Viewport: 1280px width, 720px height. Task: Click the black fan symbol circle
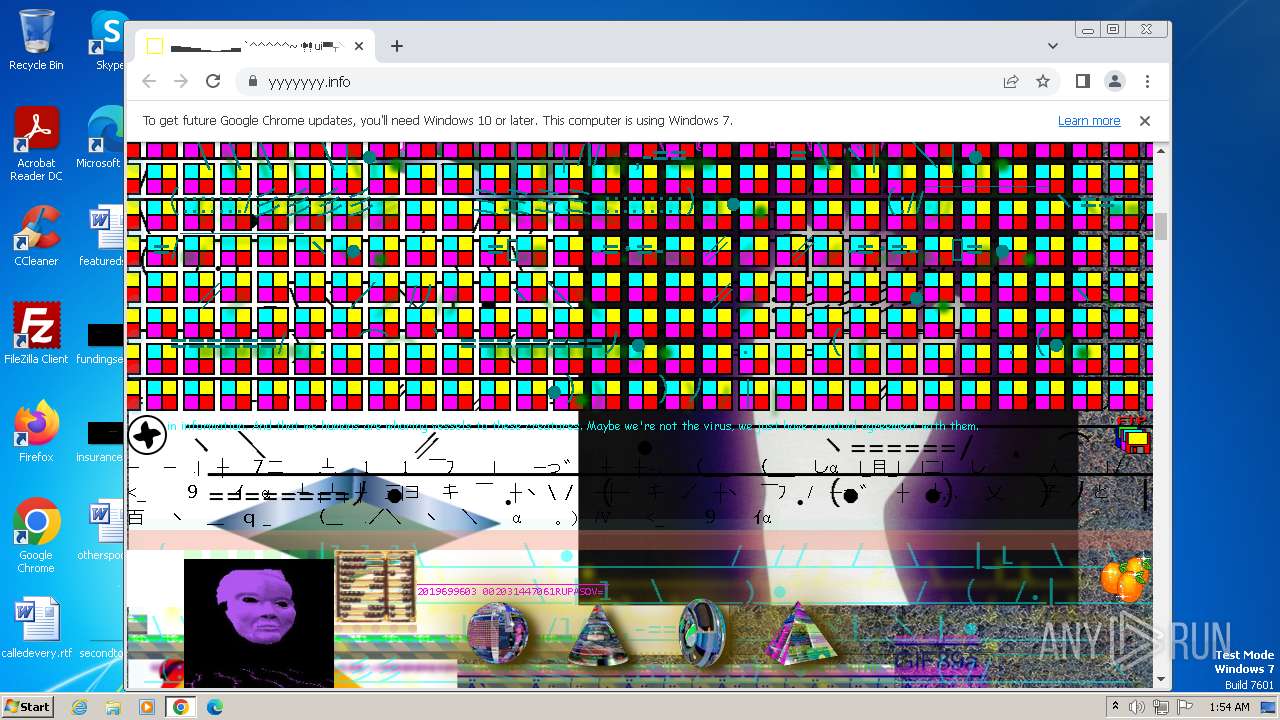pos(147,435)
